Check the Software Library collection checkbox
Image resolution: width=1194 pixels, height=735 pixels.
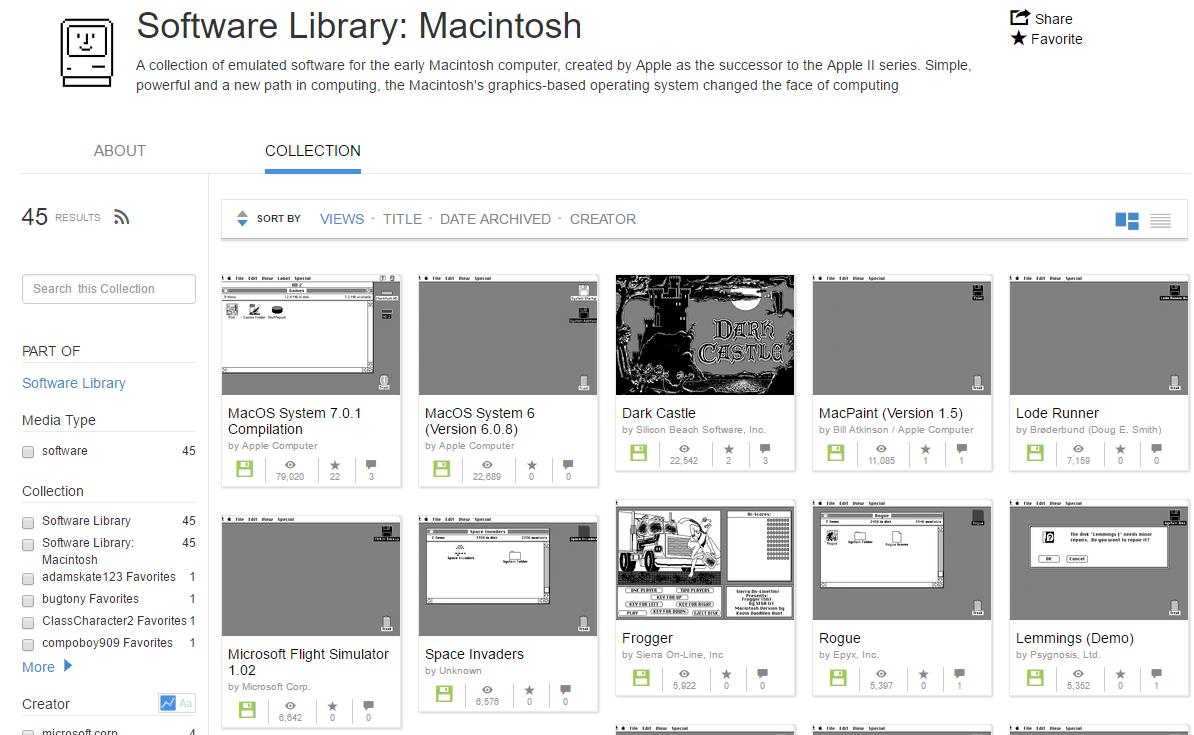(x=28, y=522)
